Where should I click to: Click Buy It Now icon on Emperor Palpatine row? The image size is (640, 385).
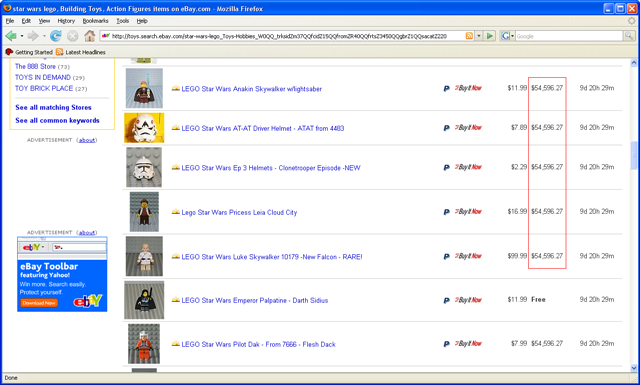pos(468,300)
